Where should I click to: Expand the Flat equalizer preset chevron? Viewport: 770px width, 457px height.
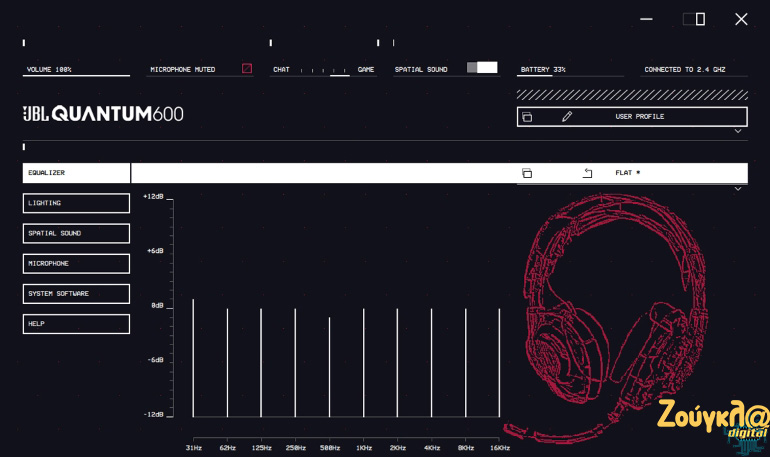coord(738,188)
